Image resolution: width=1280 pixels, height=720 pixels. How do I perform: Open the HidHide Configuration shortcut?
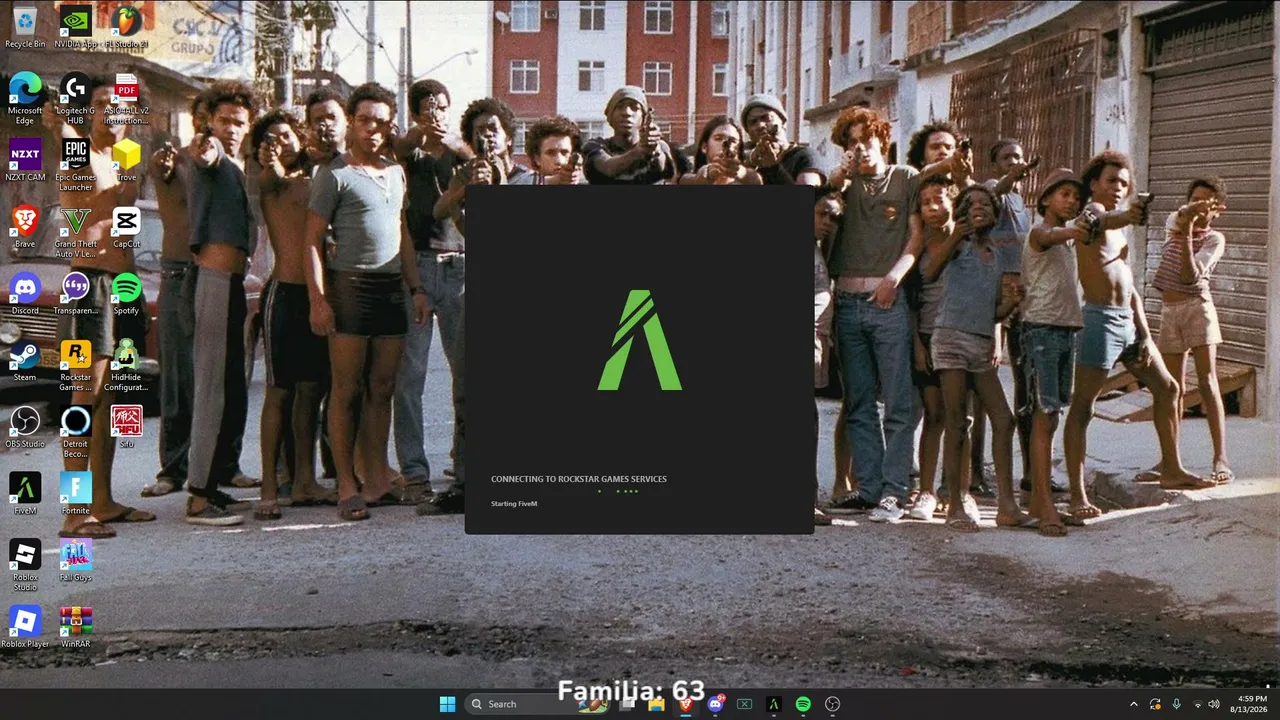coord(126,366)
